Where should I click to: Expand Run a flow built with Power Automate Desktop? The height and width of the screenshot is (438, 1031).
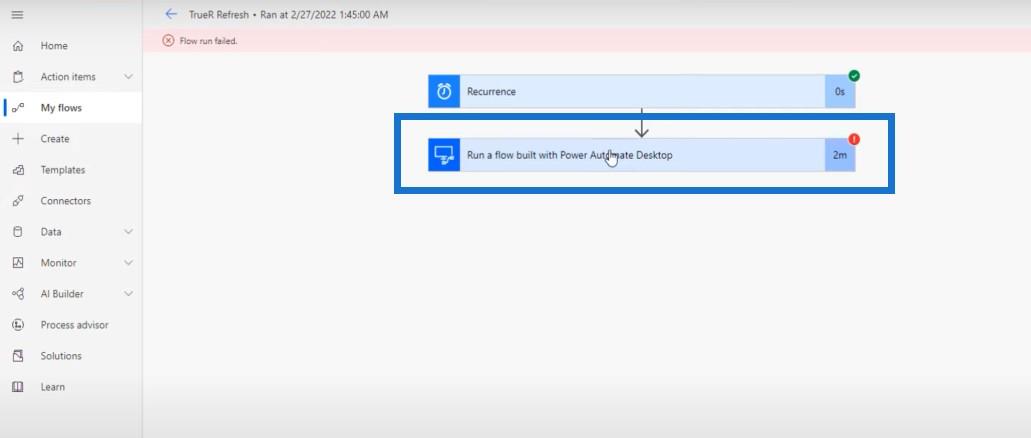tap(642, 155)
